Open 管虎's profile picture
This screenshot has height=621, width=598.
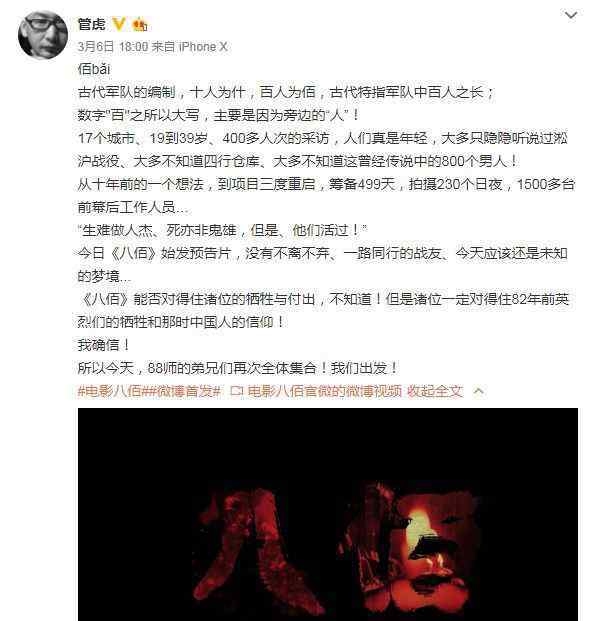43,35
